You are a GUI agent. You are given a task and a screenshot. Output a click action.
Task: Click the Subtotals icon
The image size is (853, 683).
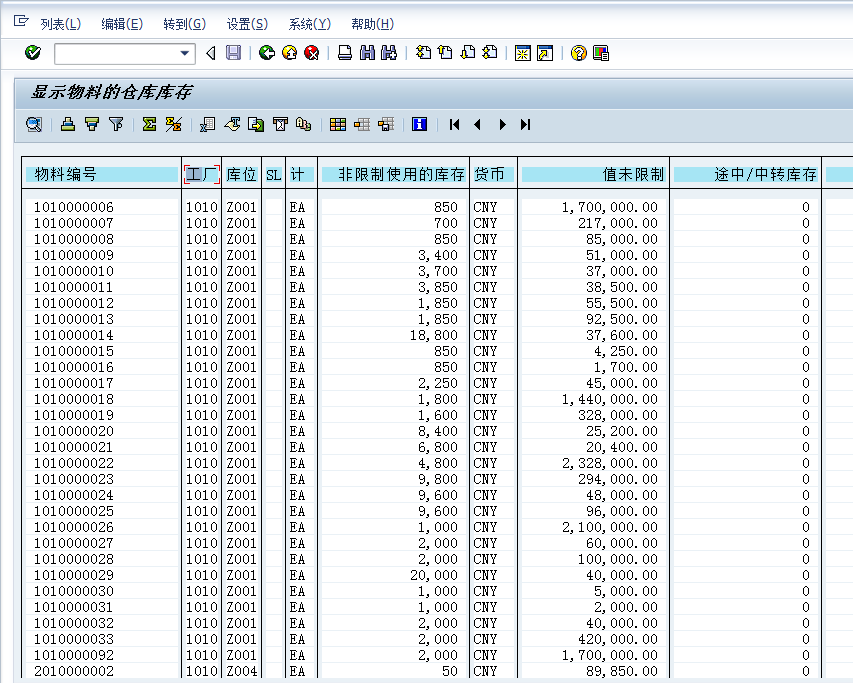click(x=172, y=124)
